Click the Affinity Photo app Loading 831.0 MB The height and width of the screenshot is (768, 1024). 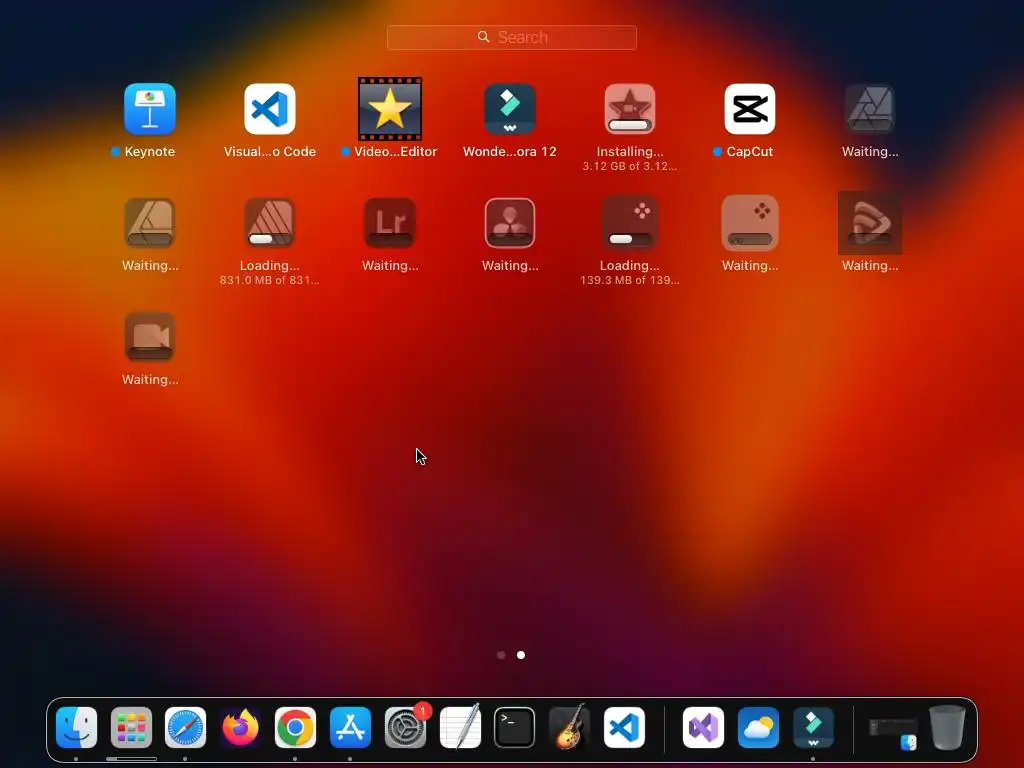coord(270,223)
